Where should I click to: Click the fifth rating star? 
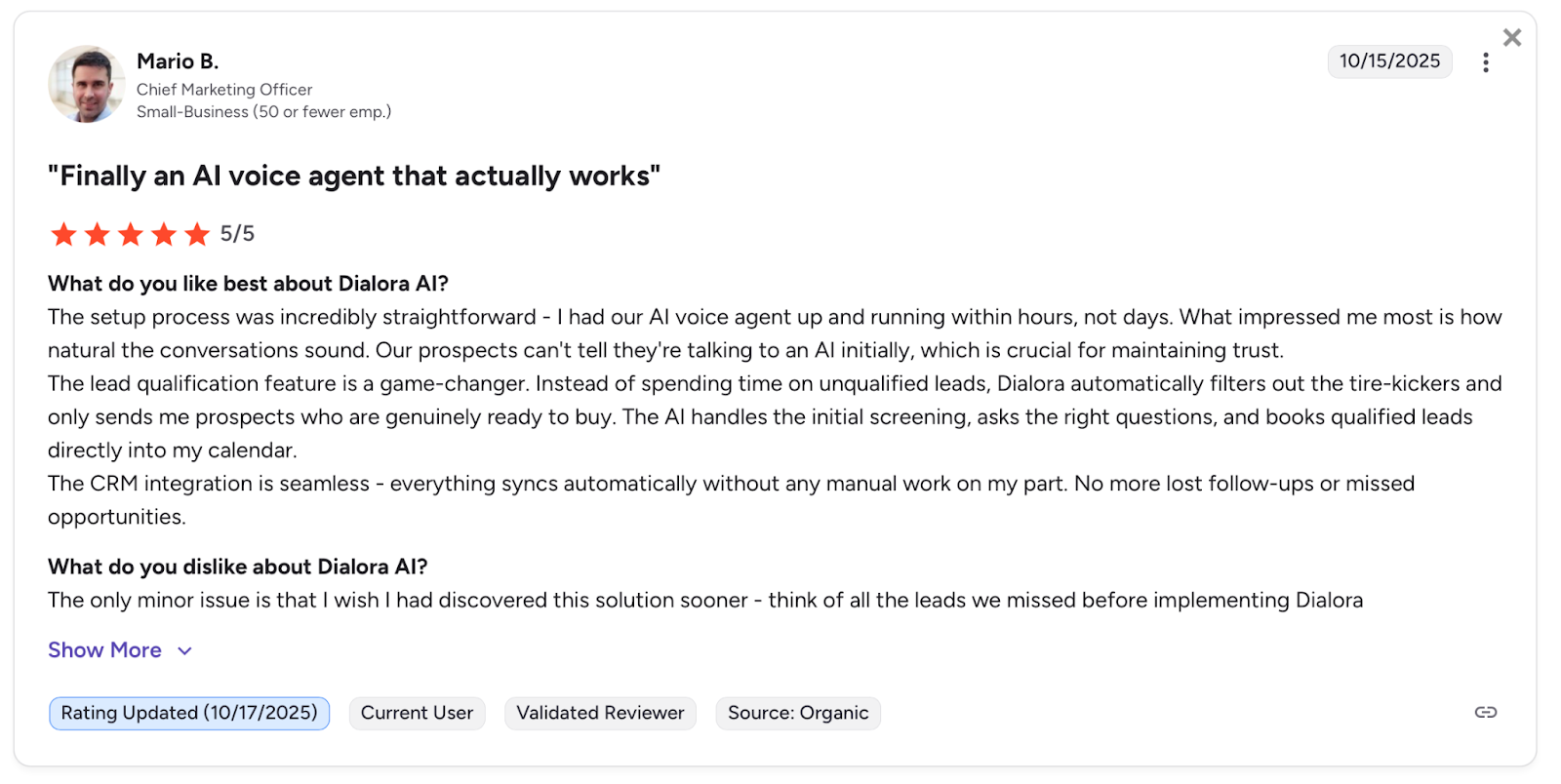tap(197, 234)
